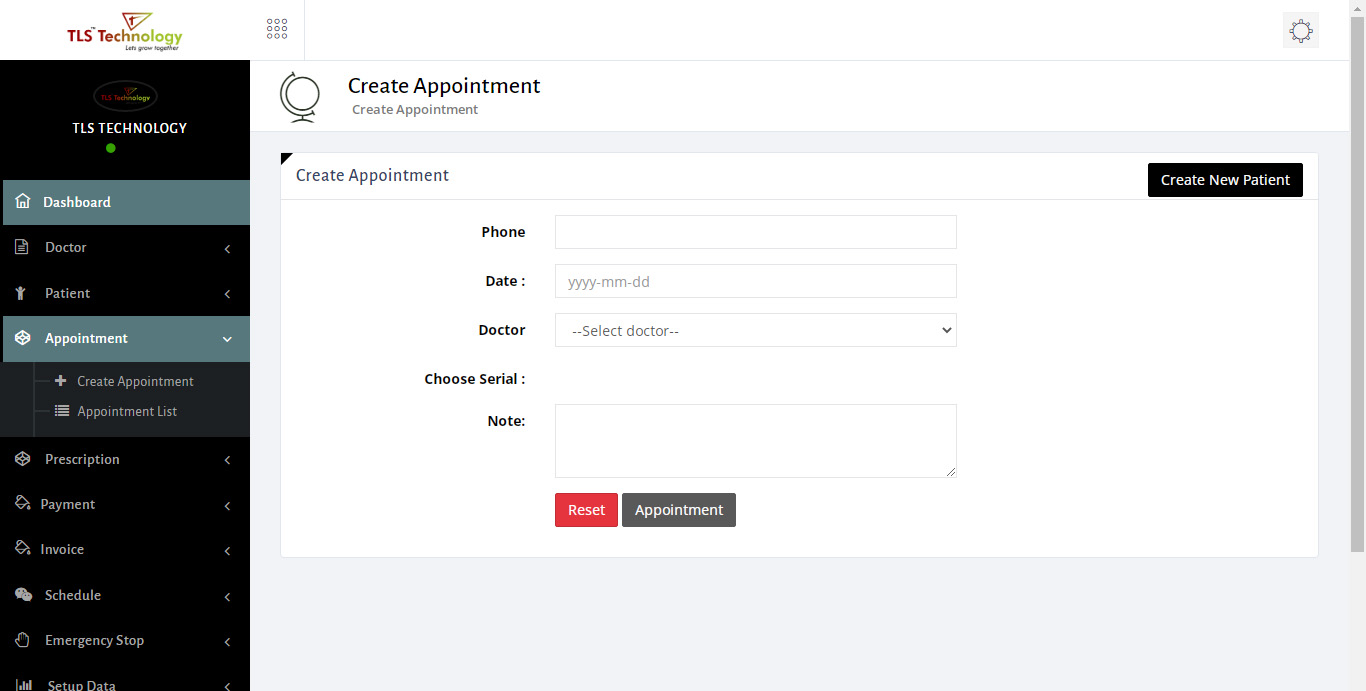This screenshot has height=691, width=1366.
Task: Open the settings gear icon top right
Action: (x=1300, y=31)
